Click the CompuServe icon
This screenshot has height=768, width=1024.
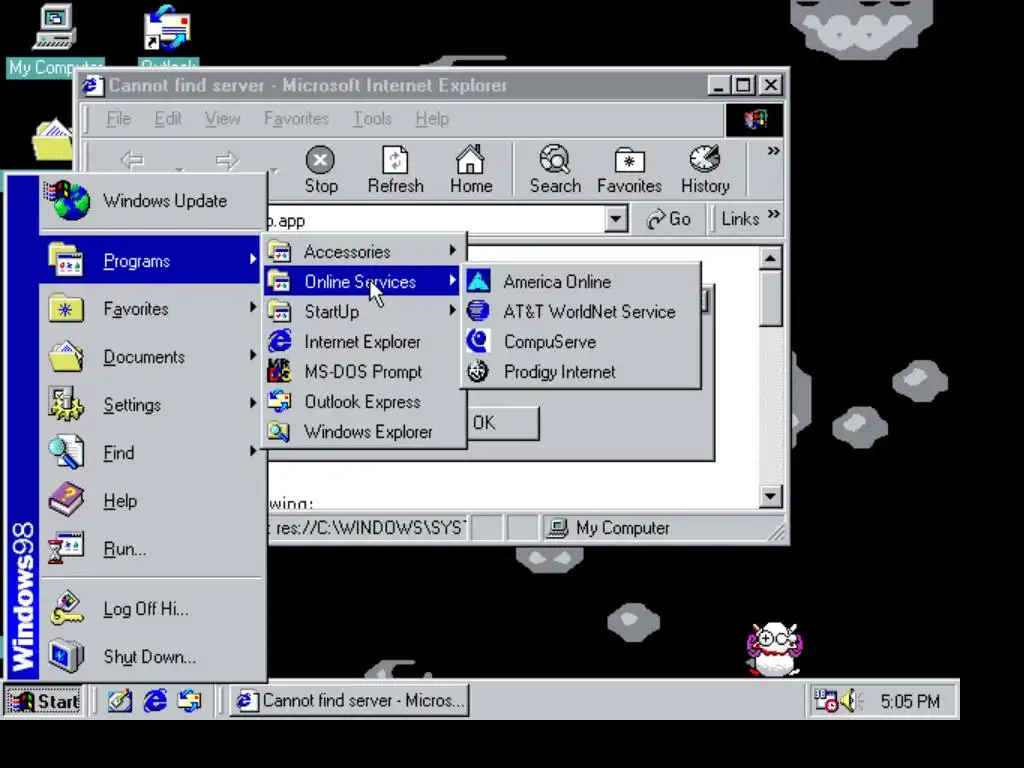478,342
